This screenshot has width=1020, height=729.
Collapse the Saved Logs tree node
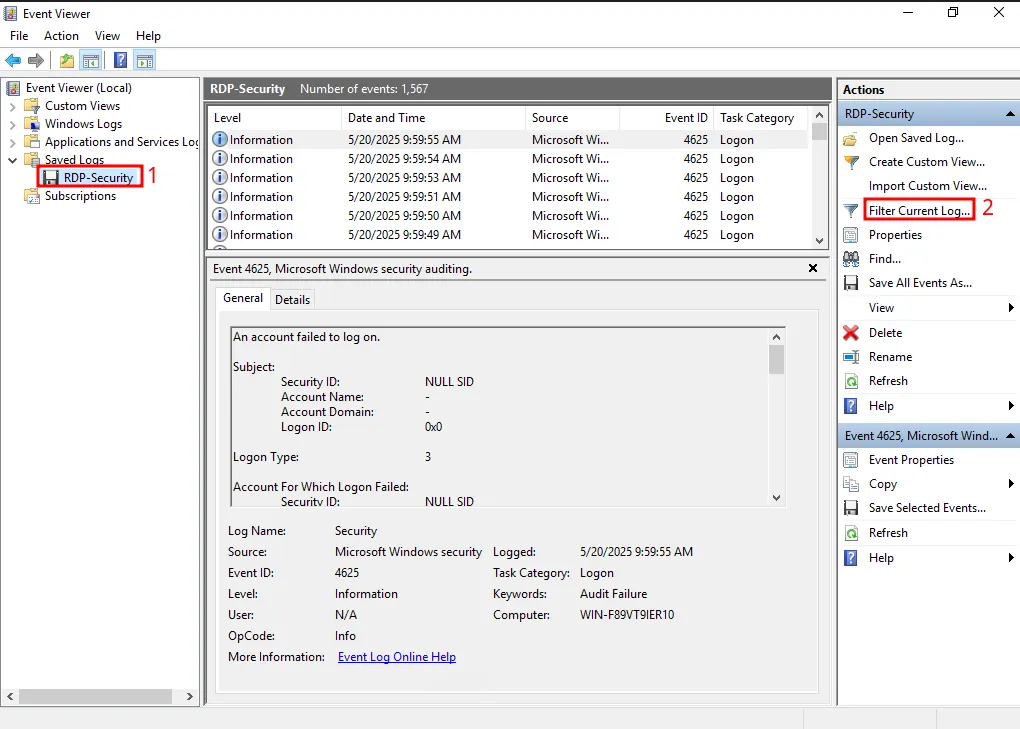pyautogui.click(x=12, y=160)
